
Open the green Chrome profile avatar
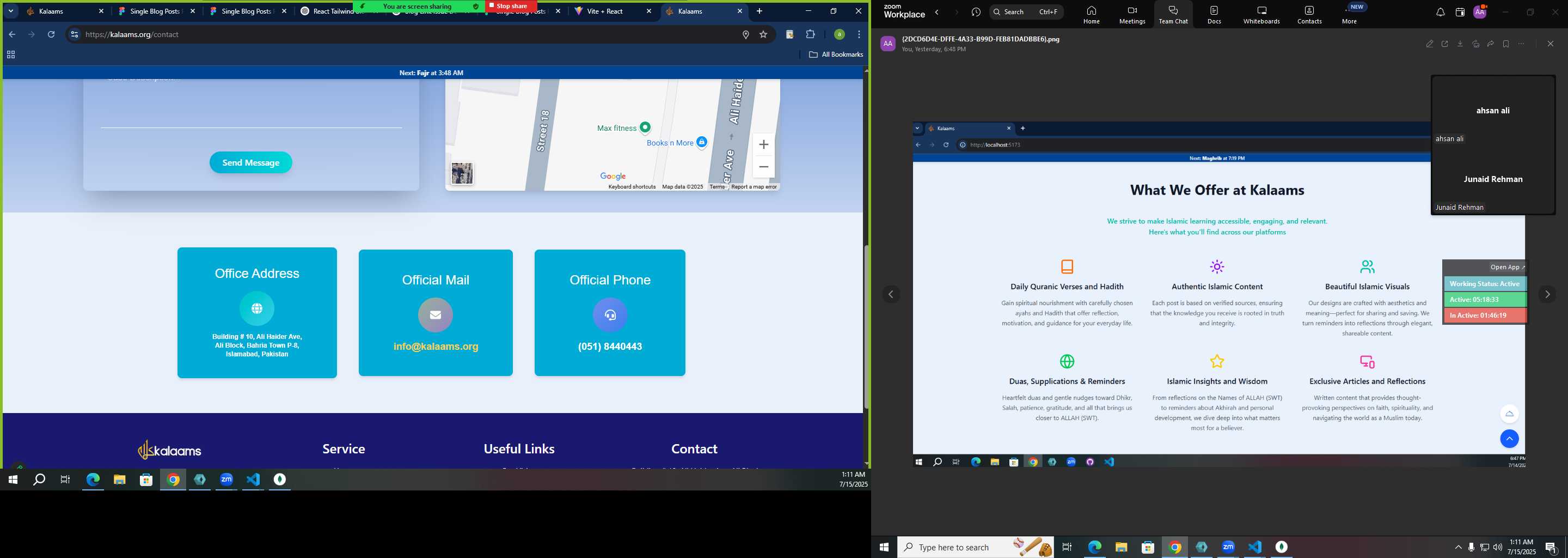840,35
